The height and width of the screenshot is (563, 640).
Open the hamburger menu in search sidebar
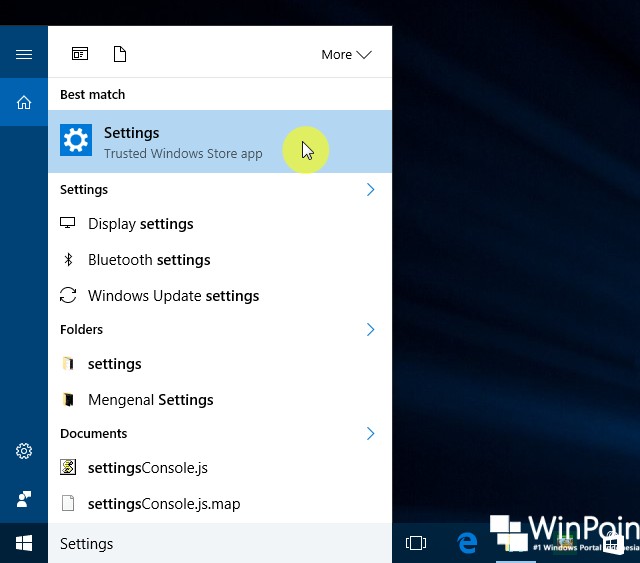click(24, 54)
